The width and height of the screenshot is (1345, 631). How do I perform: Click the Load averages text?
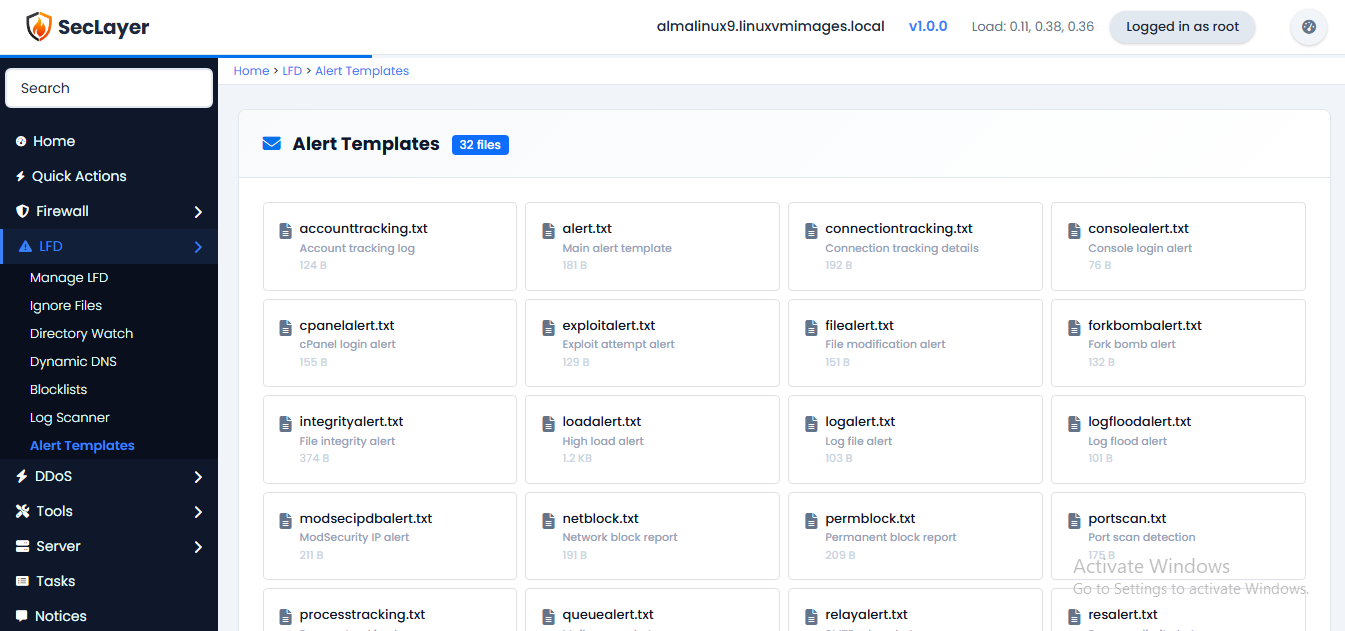click(x=1033, y=27)
